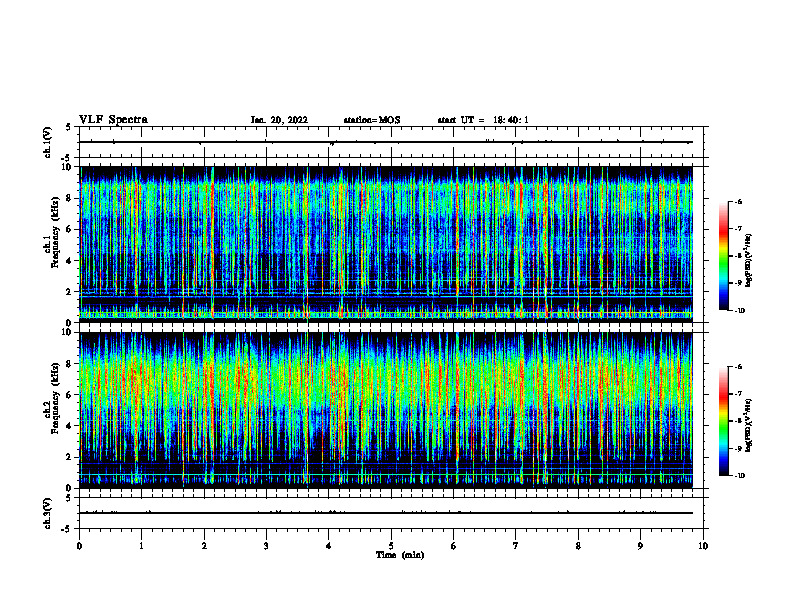792x612 pixels.
Task: Click the "Time (min)" axis title
Action: (400, 555)
